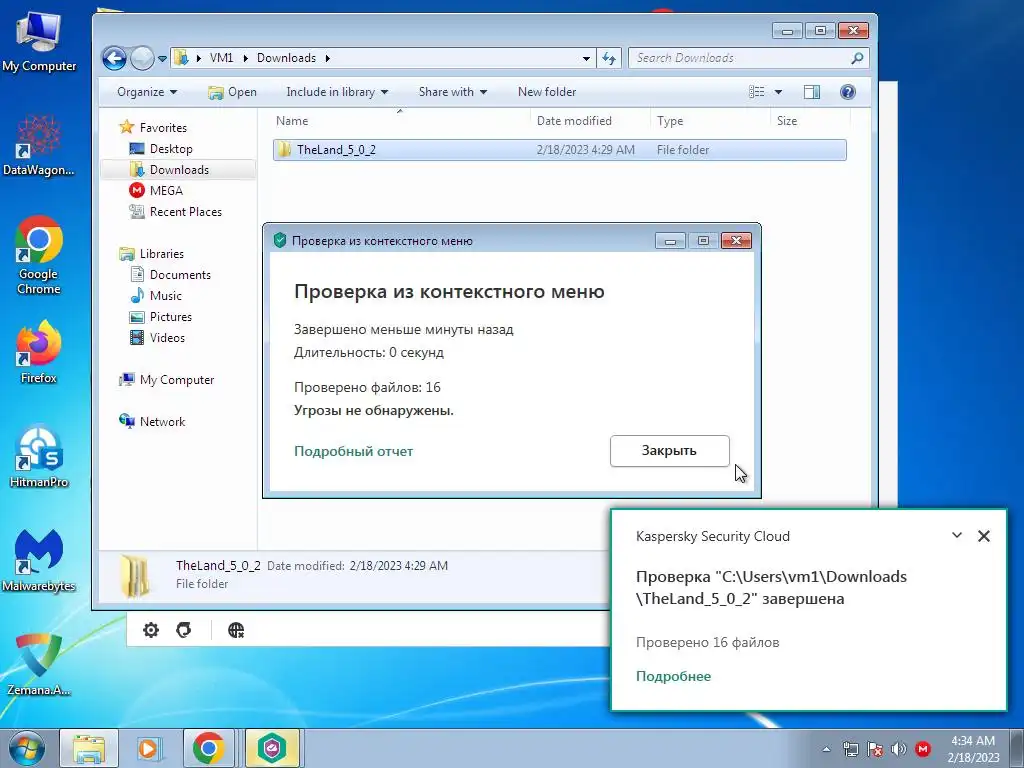
Task: Expand the view options dropdown arrow
Action: [778, 92]
